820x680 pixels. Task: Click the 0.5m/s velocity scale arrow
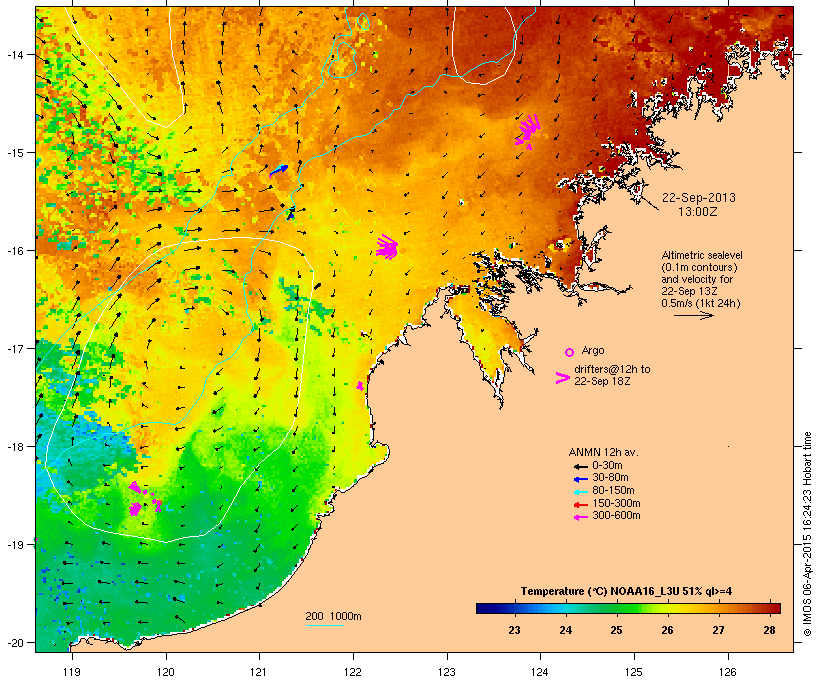click(x=693, y=315)
